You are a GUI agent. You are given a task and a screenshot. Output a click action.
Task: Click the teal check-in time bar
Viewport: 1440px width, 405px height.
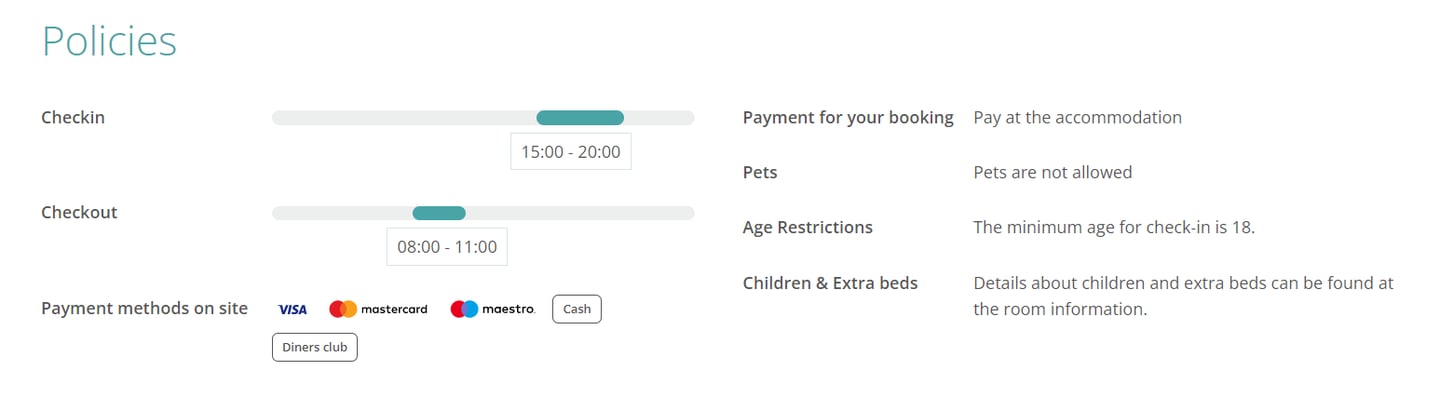point(580,118)
